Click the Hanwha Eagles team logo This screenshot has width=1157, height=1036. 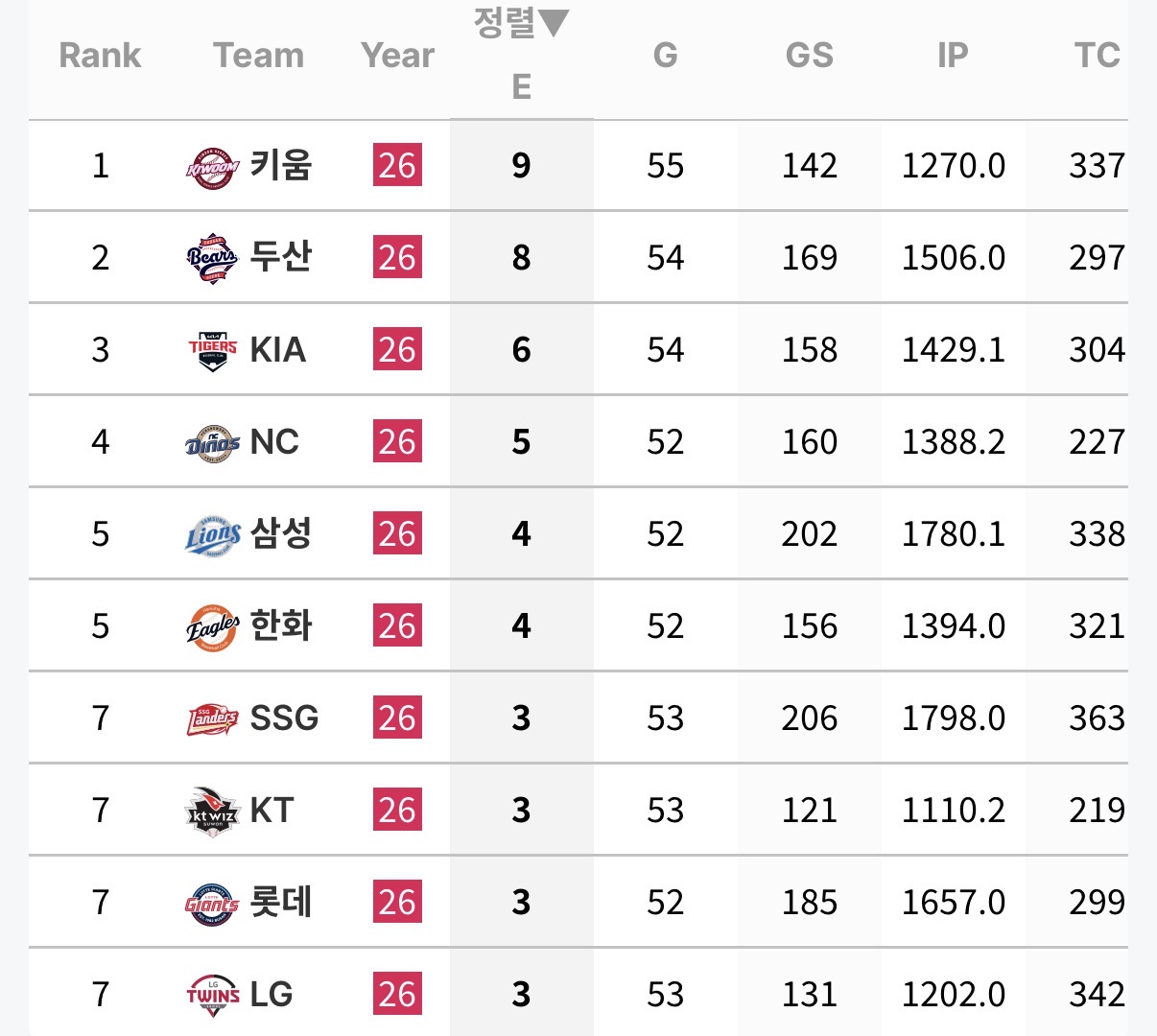coord(212,626)
